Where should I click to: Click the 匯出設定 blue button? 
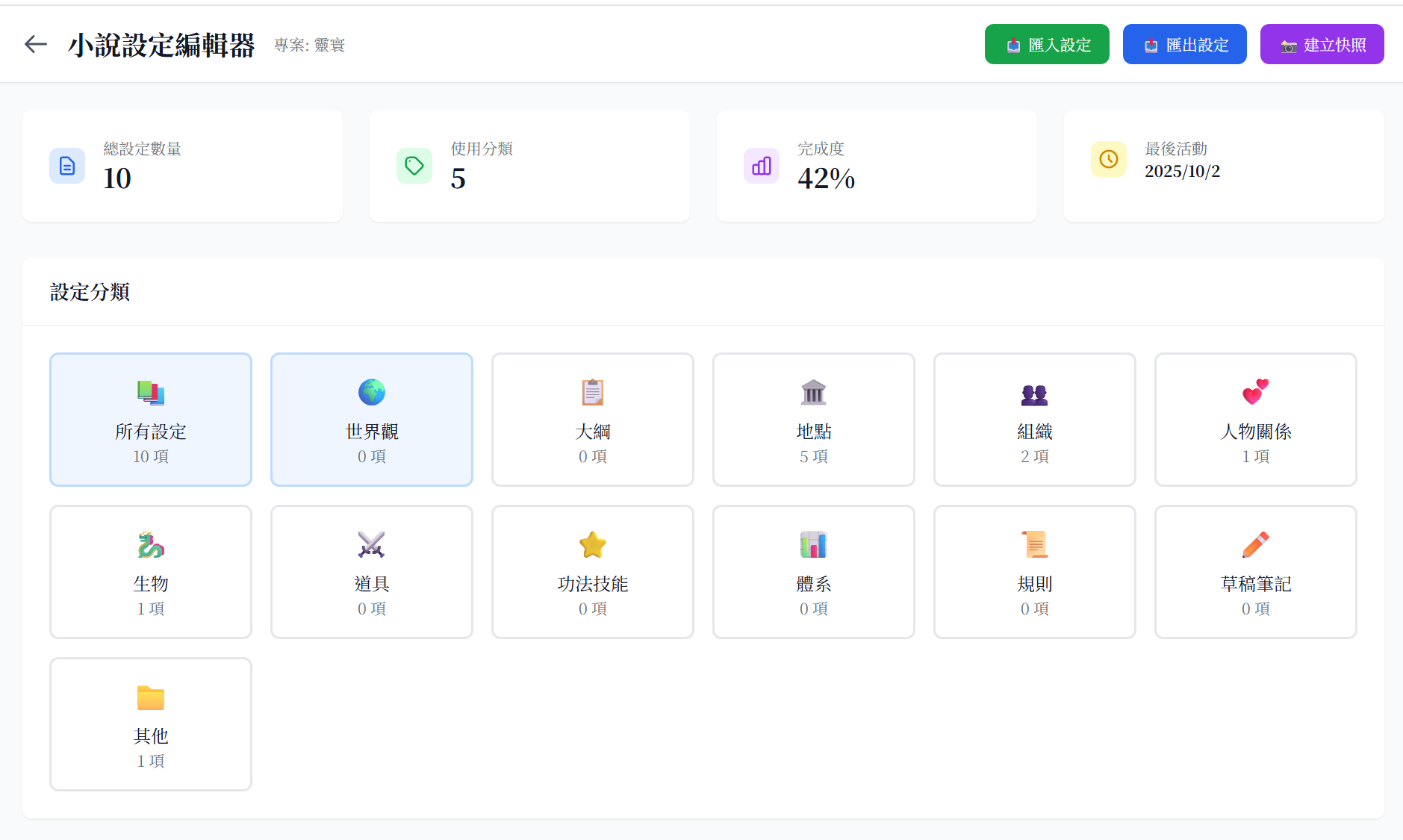coord(1184,45)
